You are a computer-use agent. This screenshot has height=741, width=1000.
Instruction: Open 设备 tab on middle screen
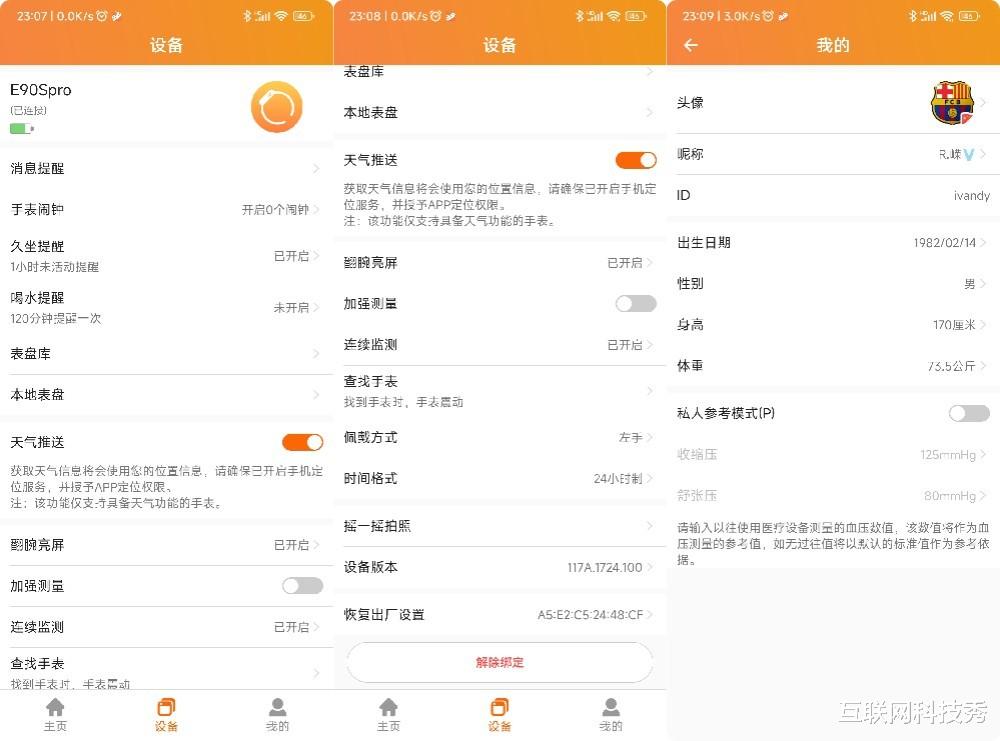(x=499, y=715)
